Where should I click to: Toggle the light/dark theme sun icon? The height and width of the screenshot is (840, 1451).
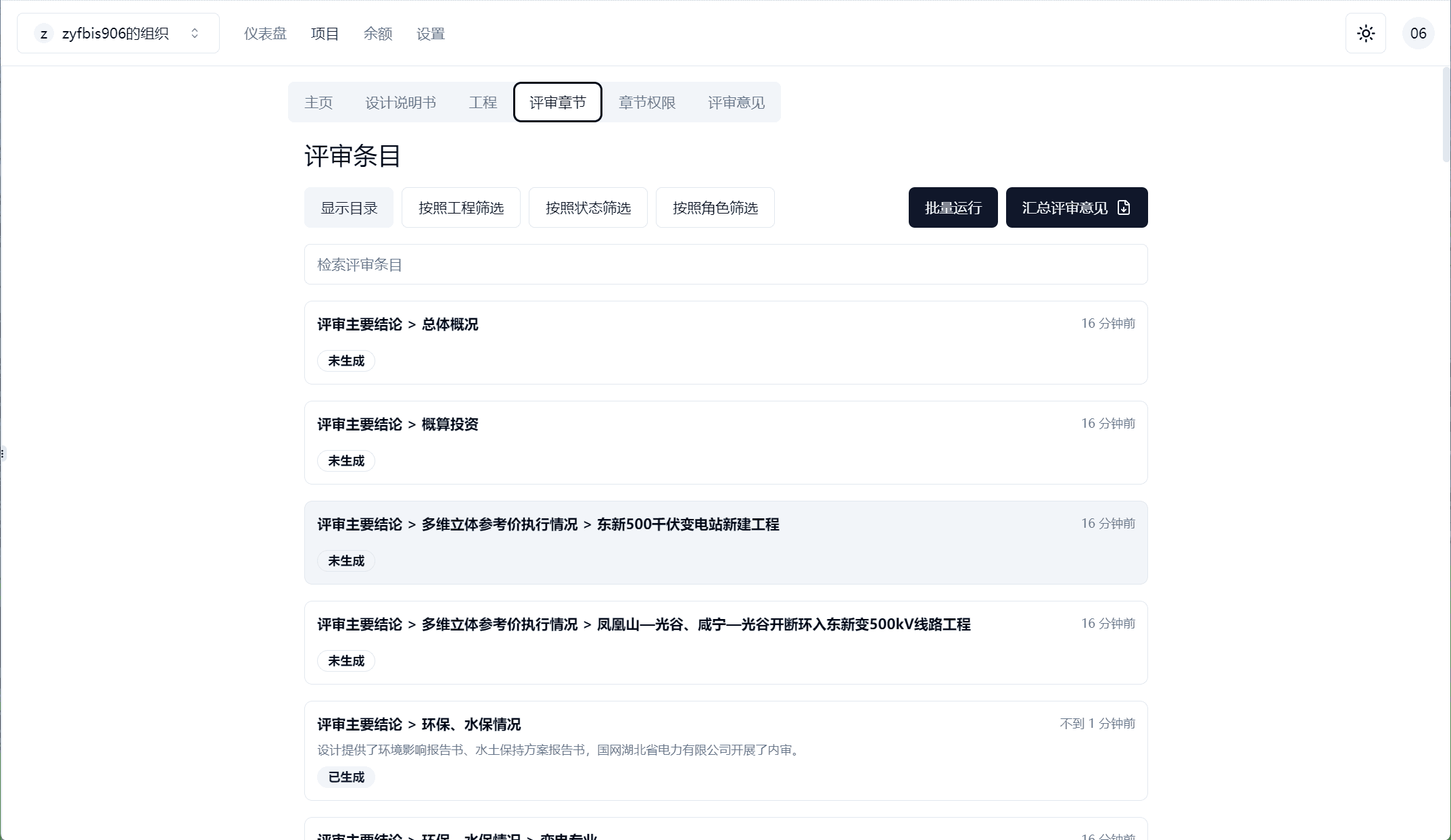tap(1365, 33)
